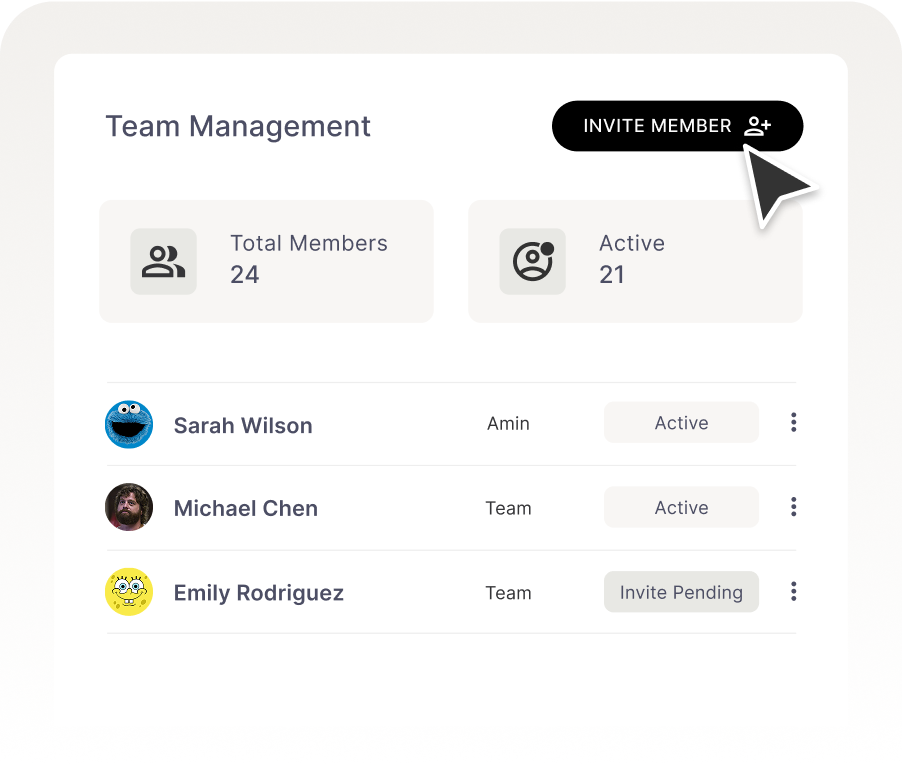Click Emily Rodriguez's SpongeBob avatar

click(x=129, y=592)
